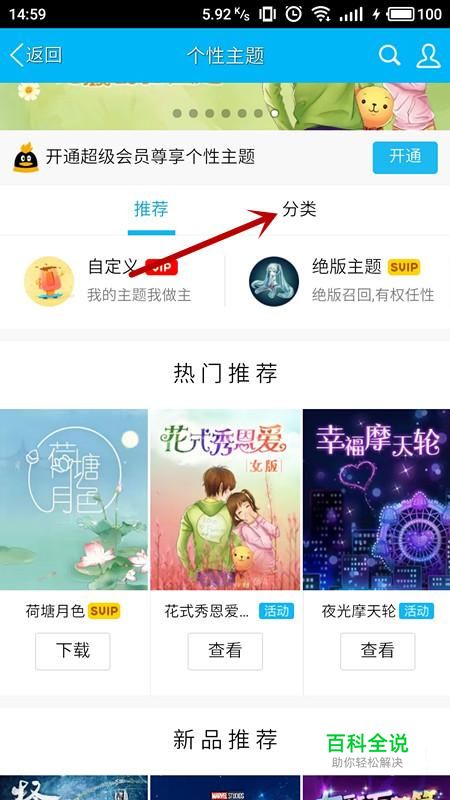Open the 荷塘月色 theme thumbnail
450x800 pixels.
tap(74, 499)
